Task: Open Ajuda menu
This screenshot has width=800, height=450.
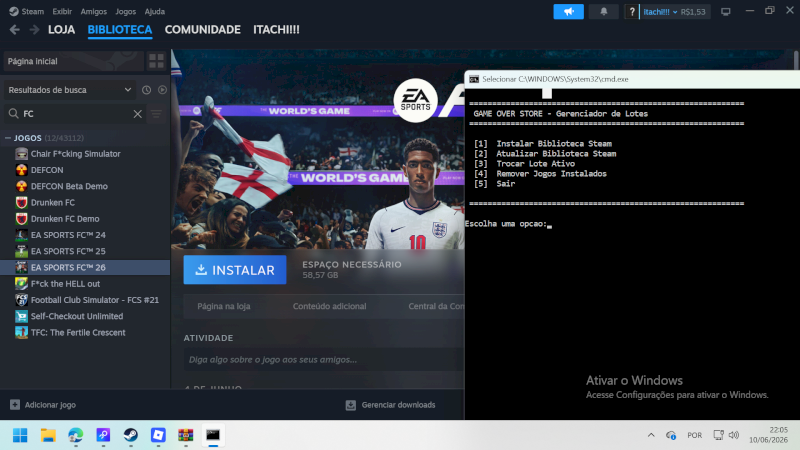Action: (x=155, y=11)
